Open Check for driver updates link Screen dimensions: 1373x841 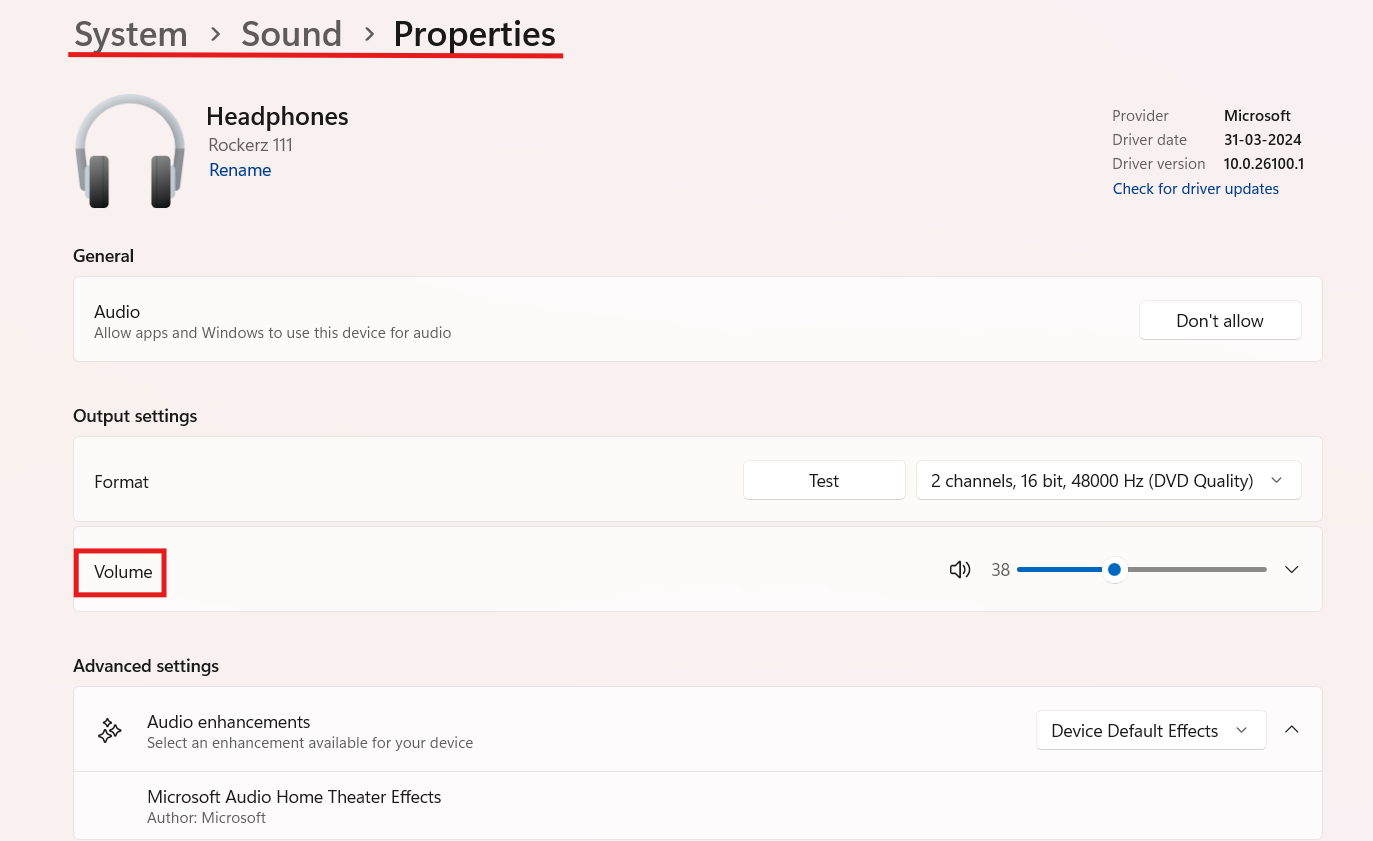pos(1195,189)
